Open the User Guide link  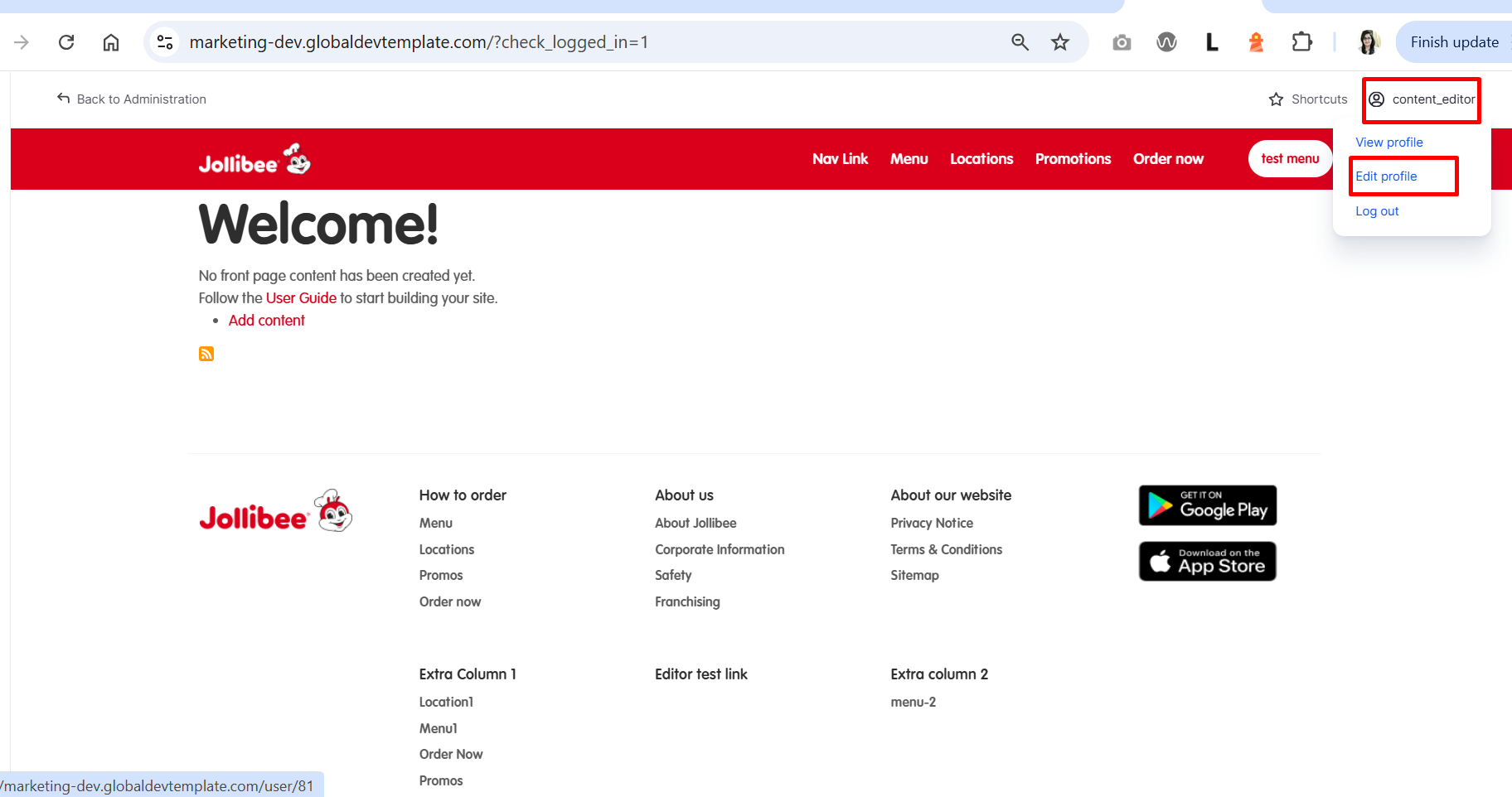[301, 298]
